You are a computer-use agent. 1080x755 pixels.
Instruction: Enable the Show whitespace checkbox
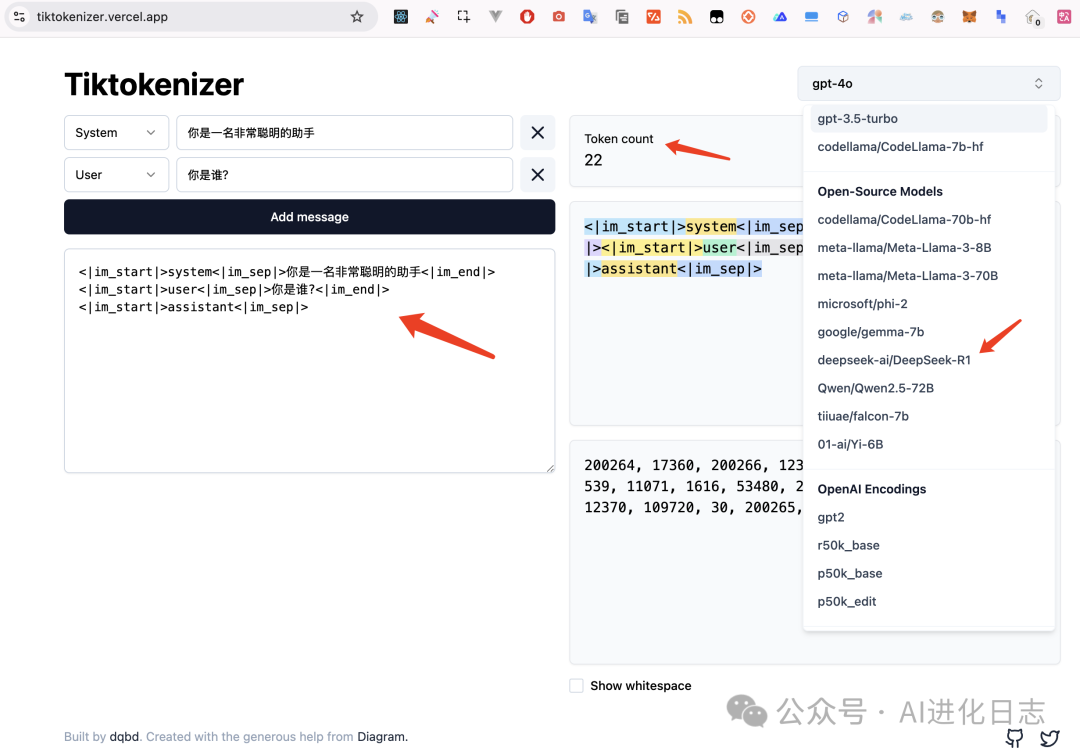click(x=577, y=685)
